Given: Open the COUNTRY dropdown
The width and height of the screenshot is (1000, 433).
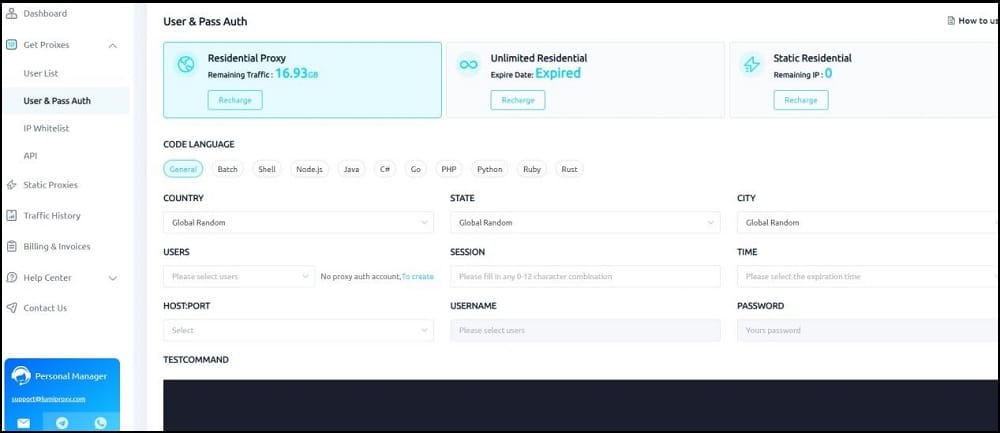Looking at the screenshot, I should (298, 223).
